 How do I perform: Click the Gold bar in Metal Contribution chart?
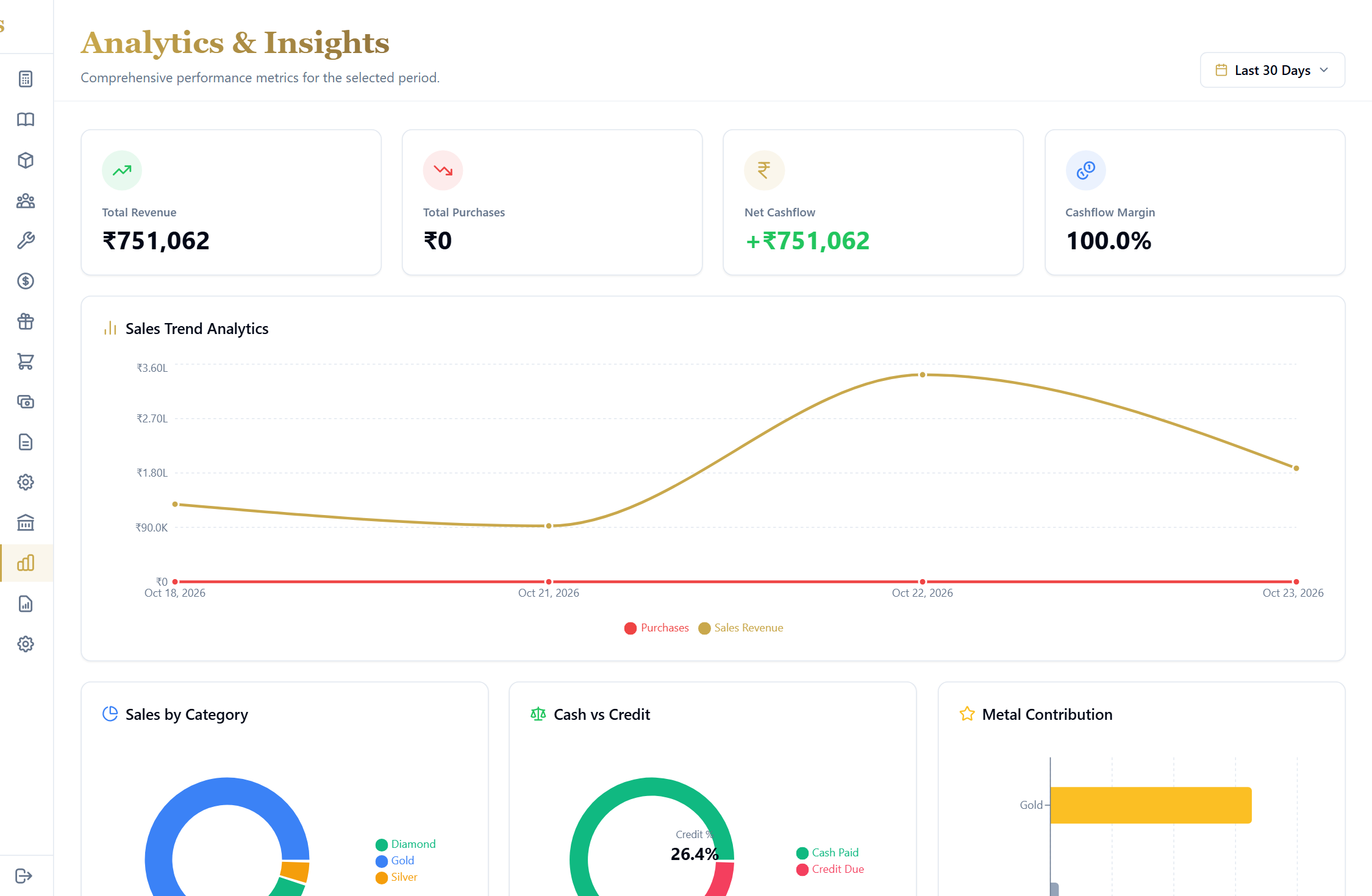pos(1151,805)
